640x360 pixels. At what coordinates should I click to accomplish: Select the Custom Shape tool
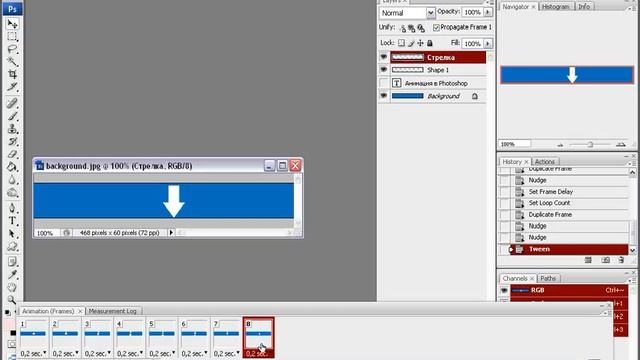tap(12, 247)
